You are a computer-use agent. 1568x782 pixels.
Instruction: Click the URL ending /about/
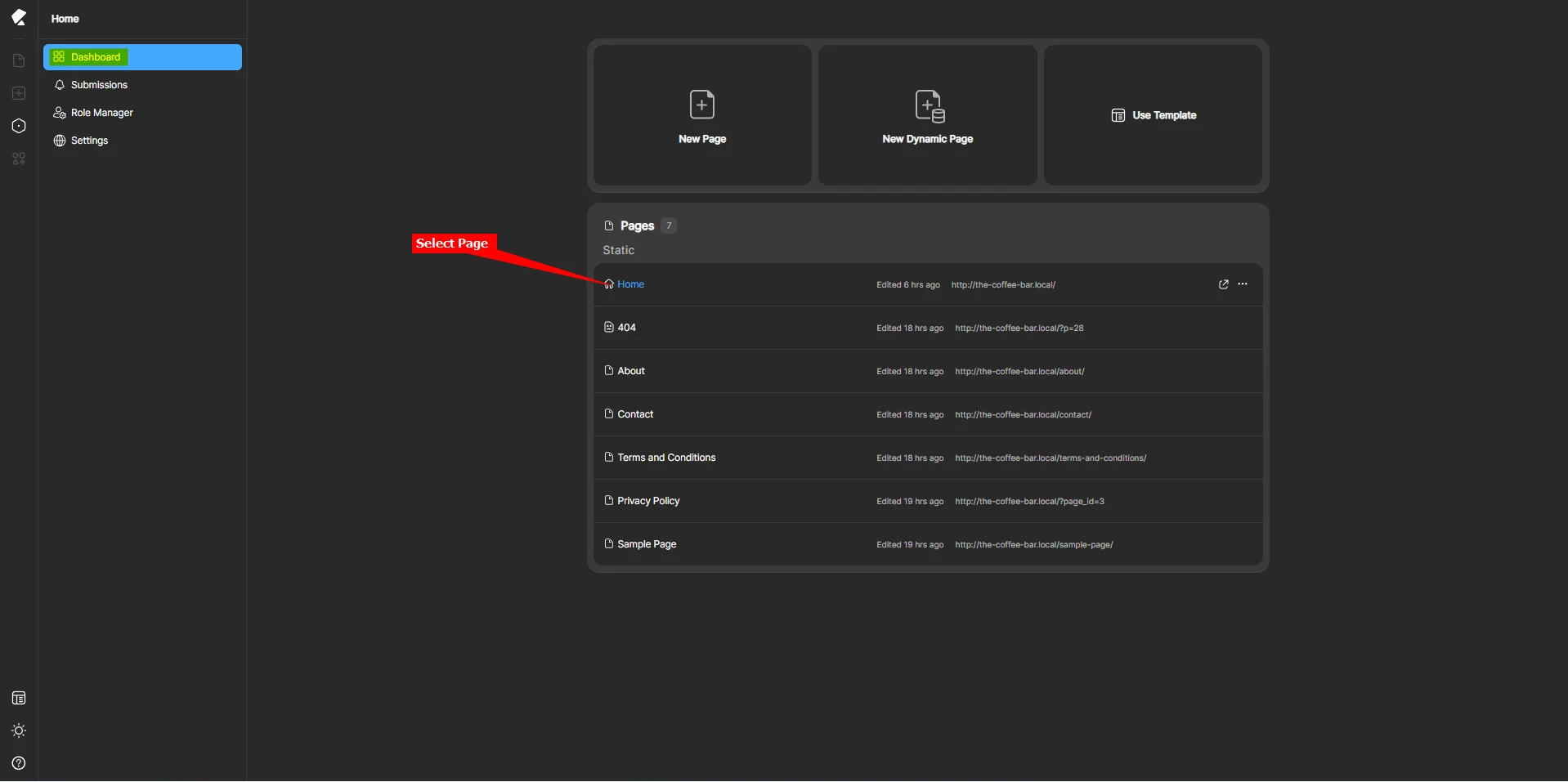point(1019,372)
